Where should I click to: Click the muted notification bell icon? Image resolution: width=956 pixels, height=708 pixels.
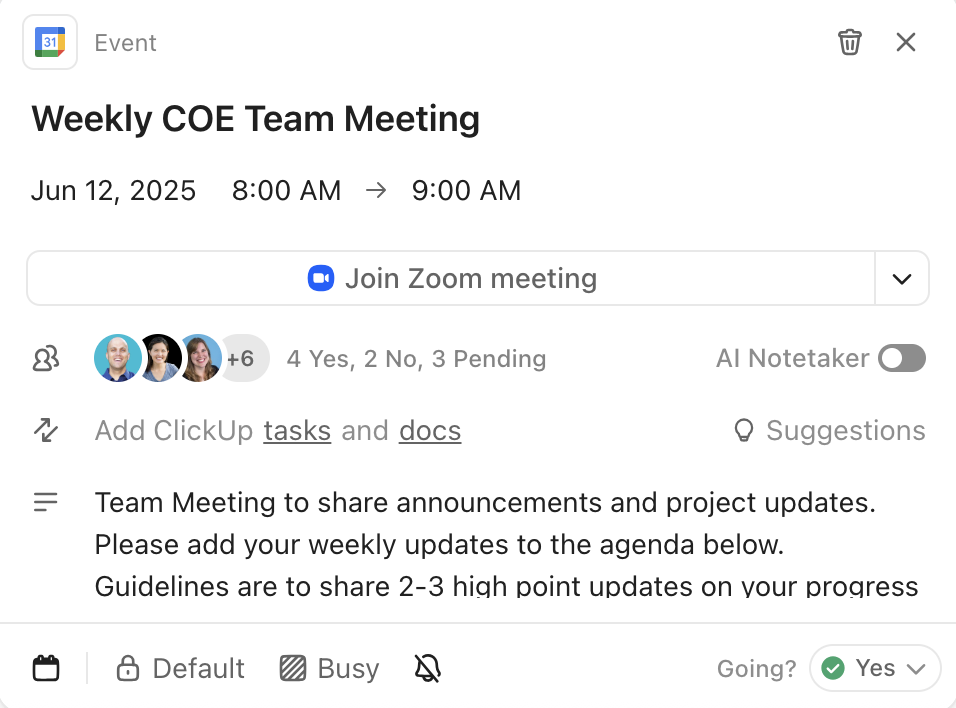(x=427, y=667)
